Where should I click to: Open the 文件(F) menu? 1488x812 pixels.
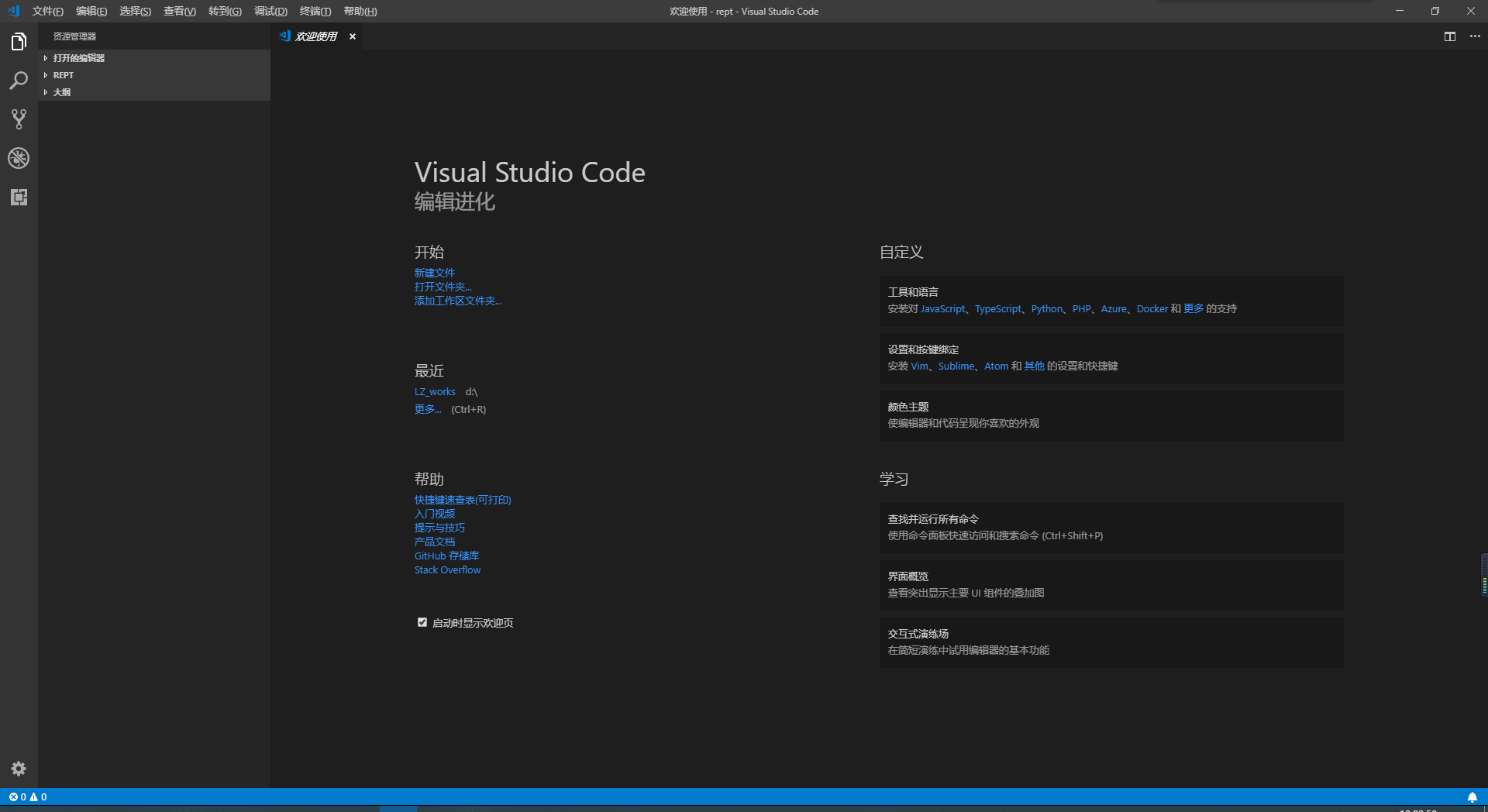[x=47, y=12]
